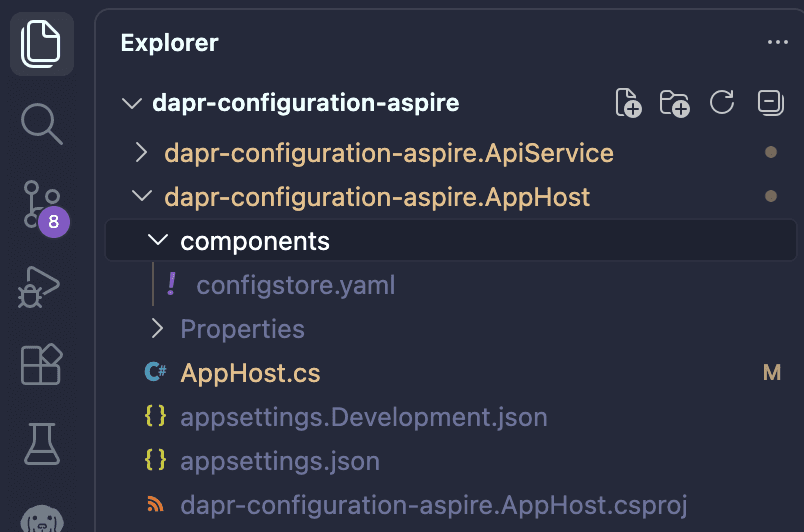Collapse the dapr-configuration-aspire root chevron

coord(132,103)
